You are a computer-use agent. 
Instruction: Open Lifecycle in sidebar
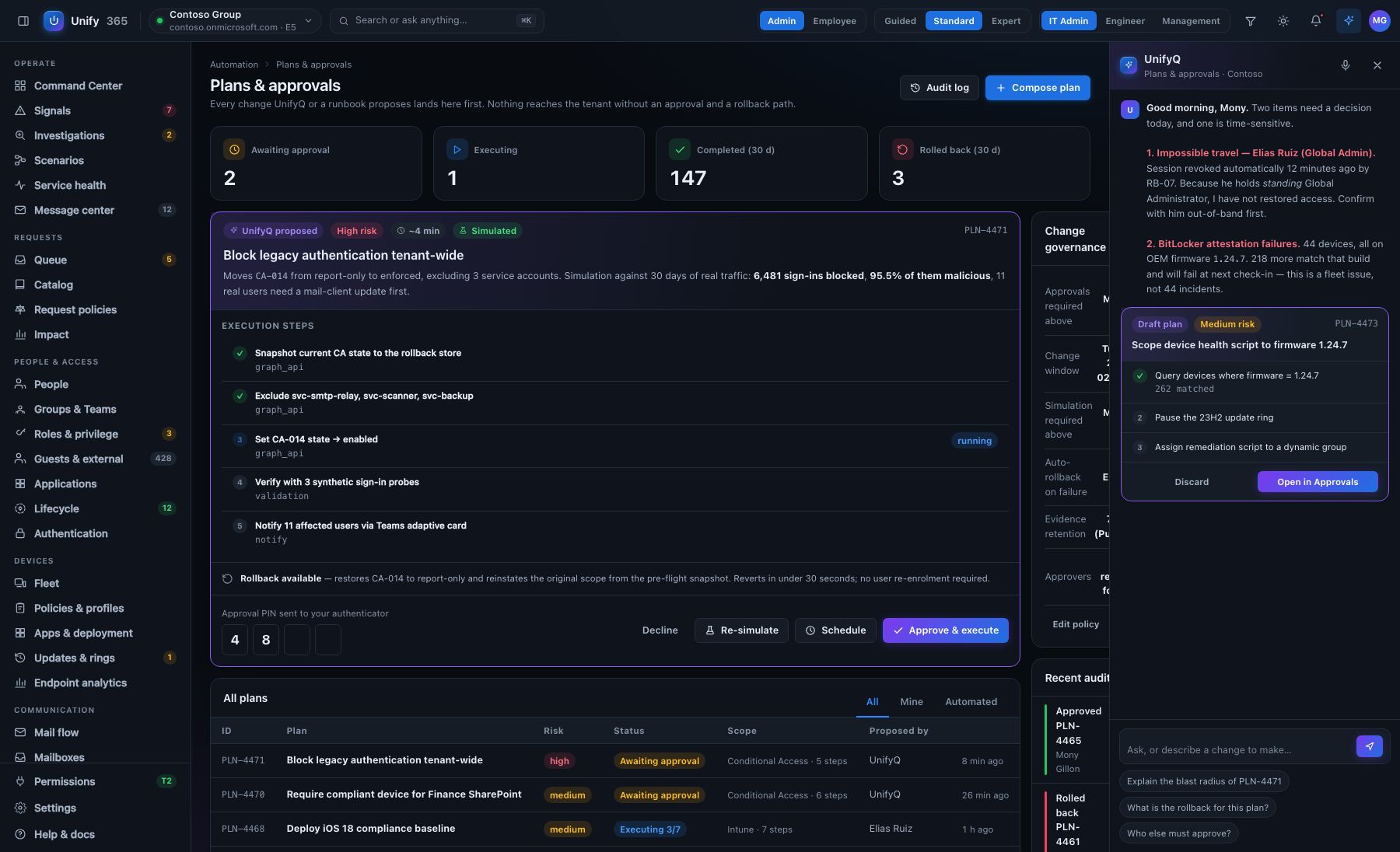point(95,508)
